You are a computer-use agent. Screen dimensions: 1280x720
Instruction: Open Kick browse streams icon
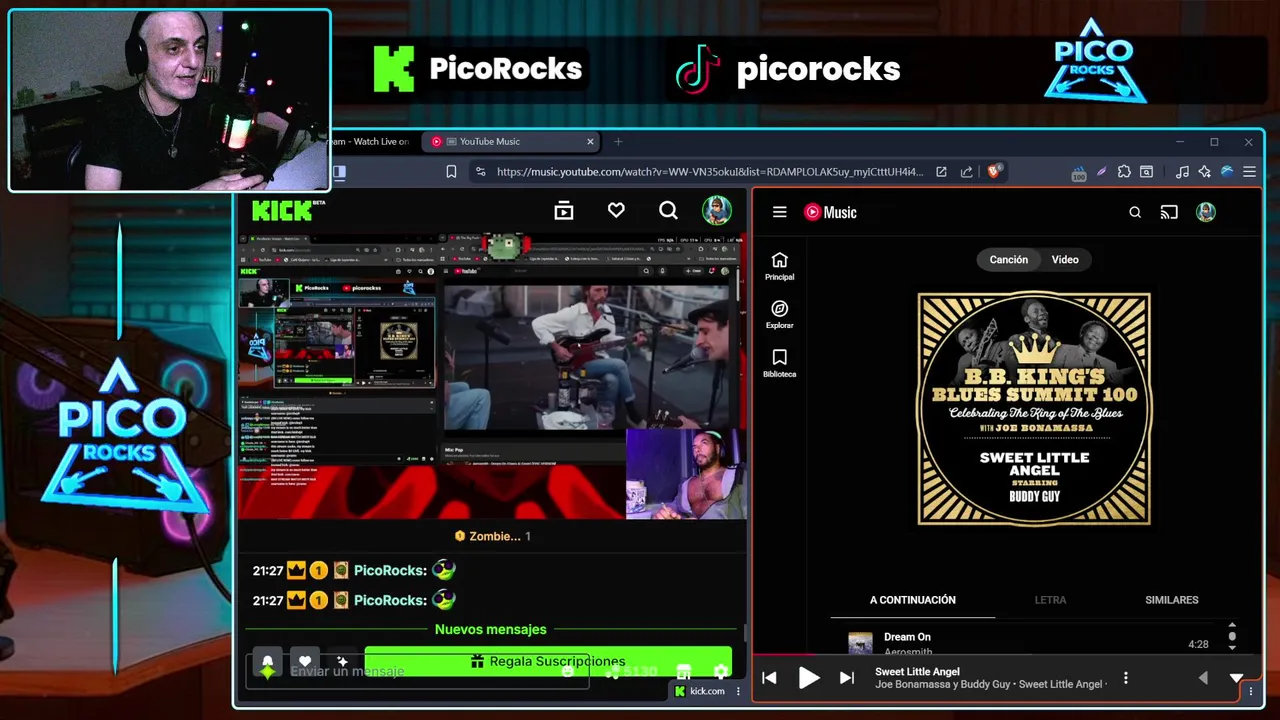[x=564, y=210]
